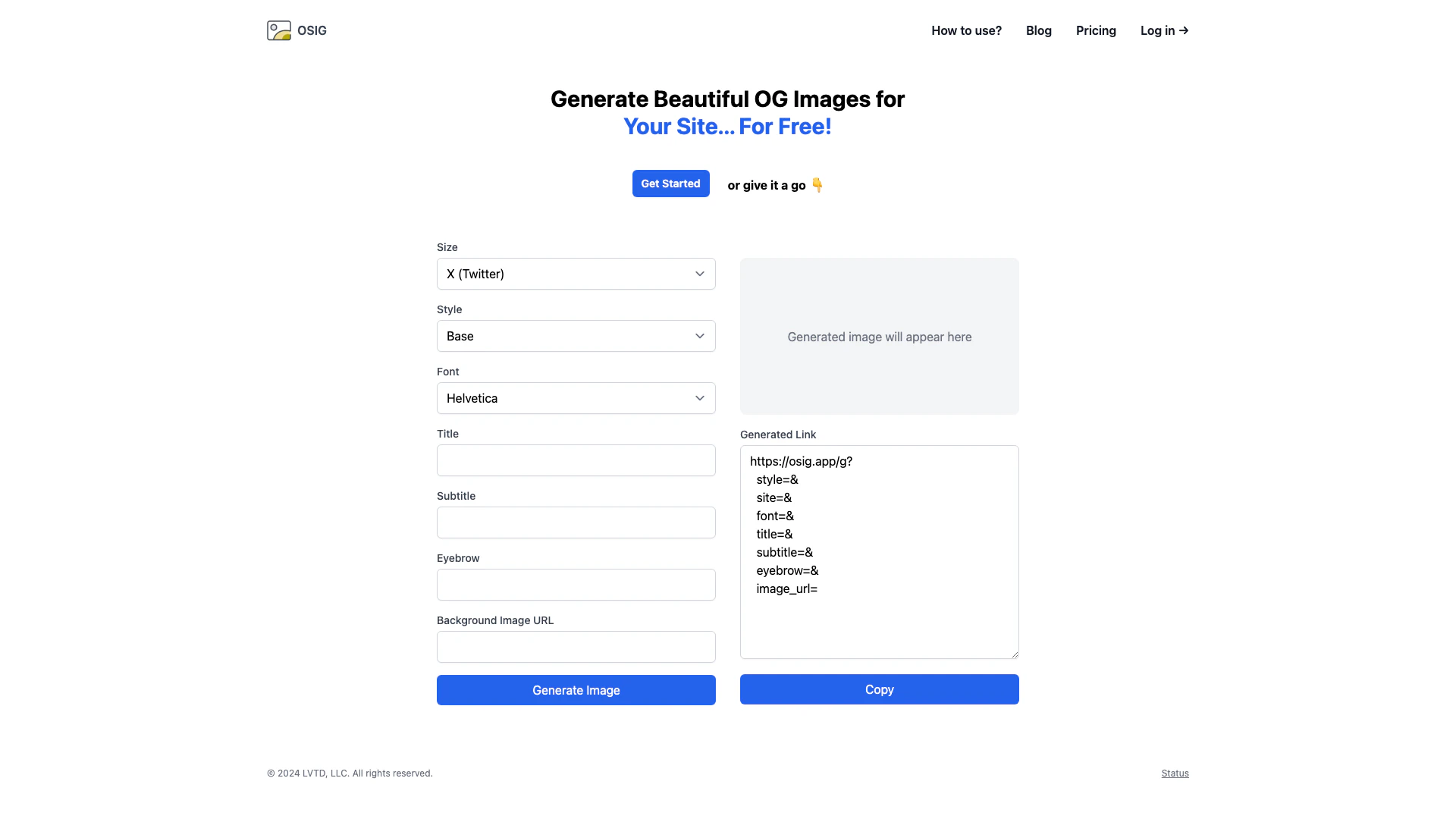Focus the Title input field
1456x819 pixels.
coord(576,460)
